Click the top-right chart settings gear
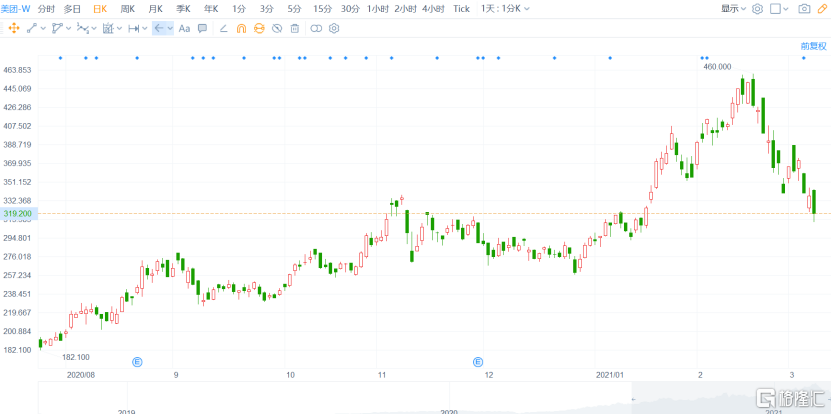Screen dimensions: 831x415 [757, 9]
